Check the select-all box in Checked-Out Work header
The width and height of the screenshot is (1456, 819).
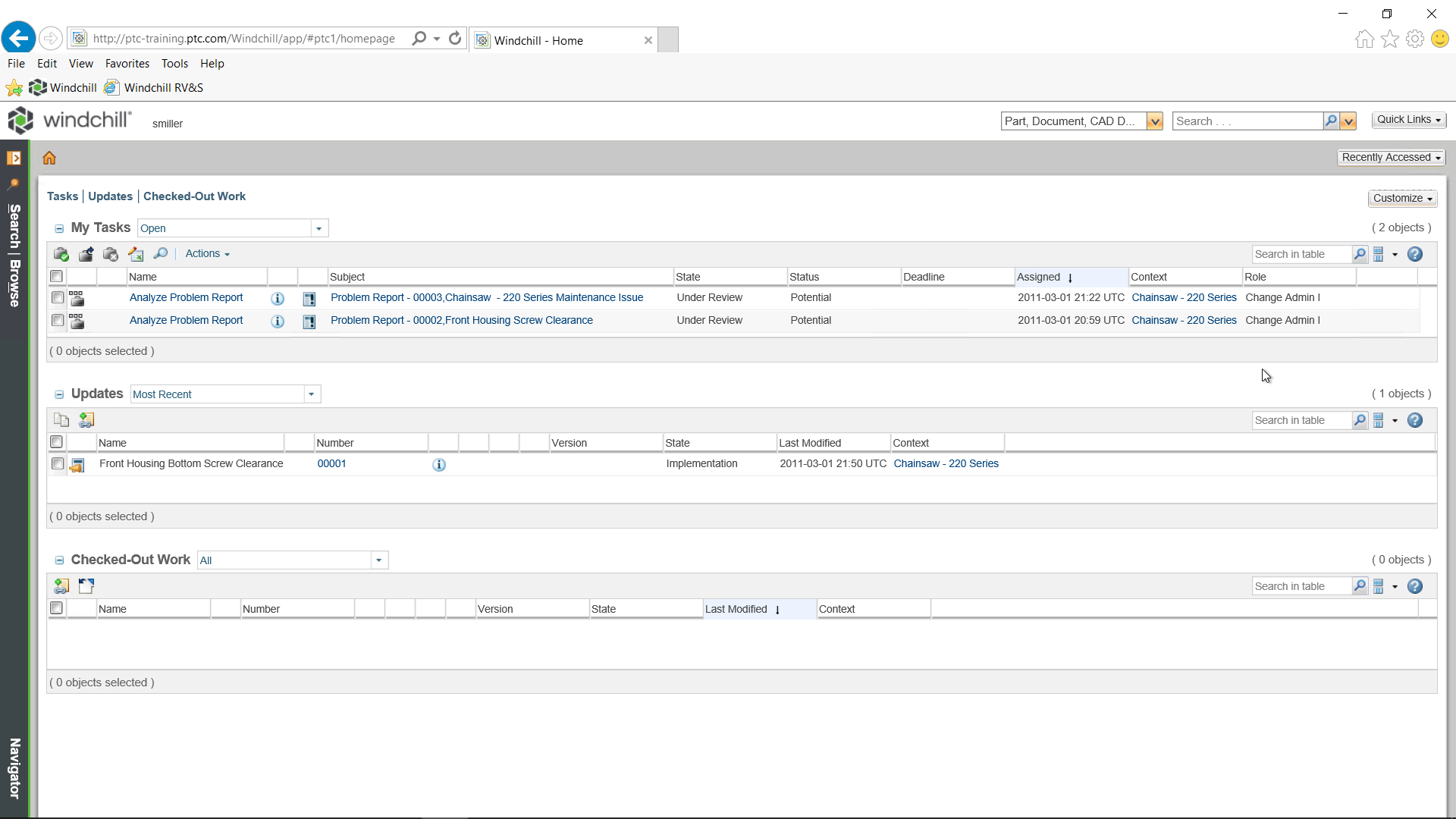56,608
